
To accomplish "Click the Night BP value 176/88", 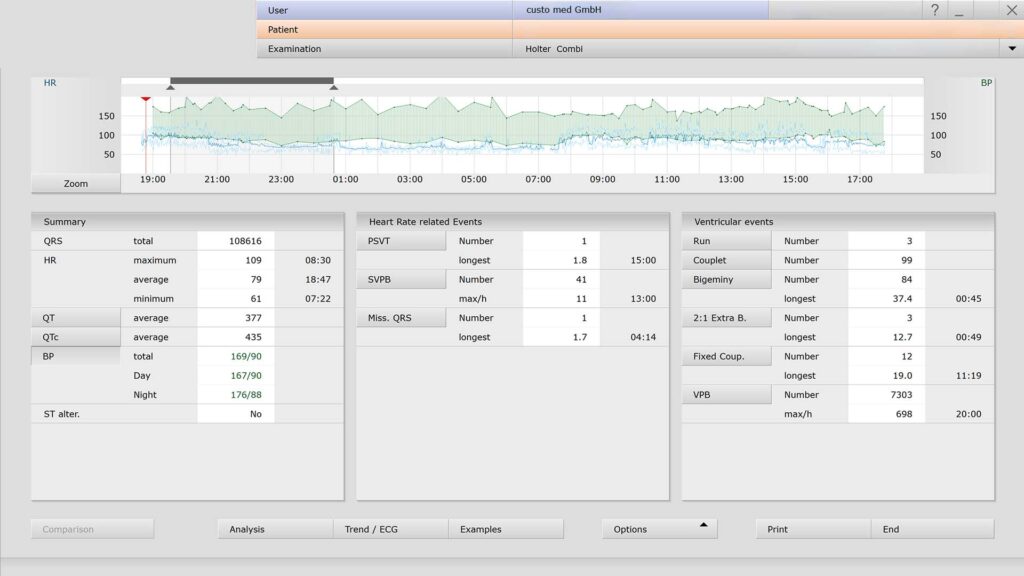I will tap(246, 394).
